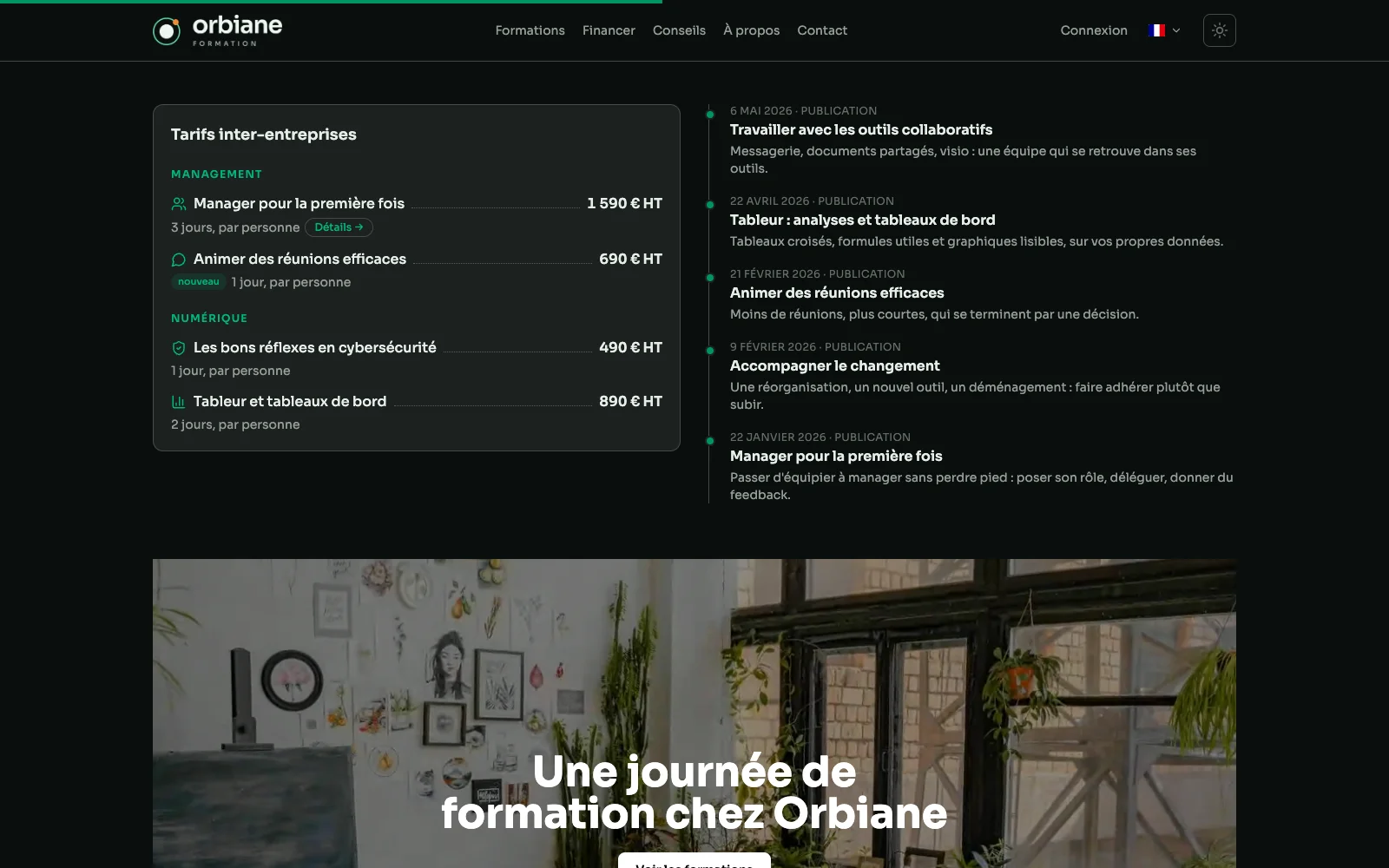Open the Contact page link

[822, 30]
